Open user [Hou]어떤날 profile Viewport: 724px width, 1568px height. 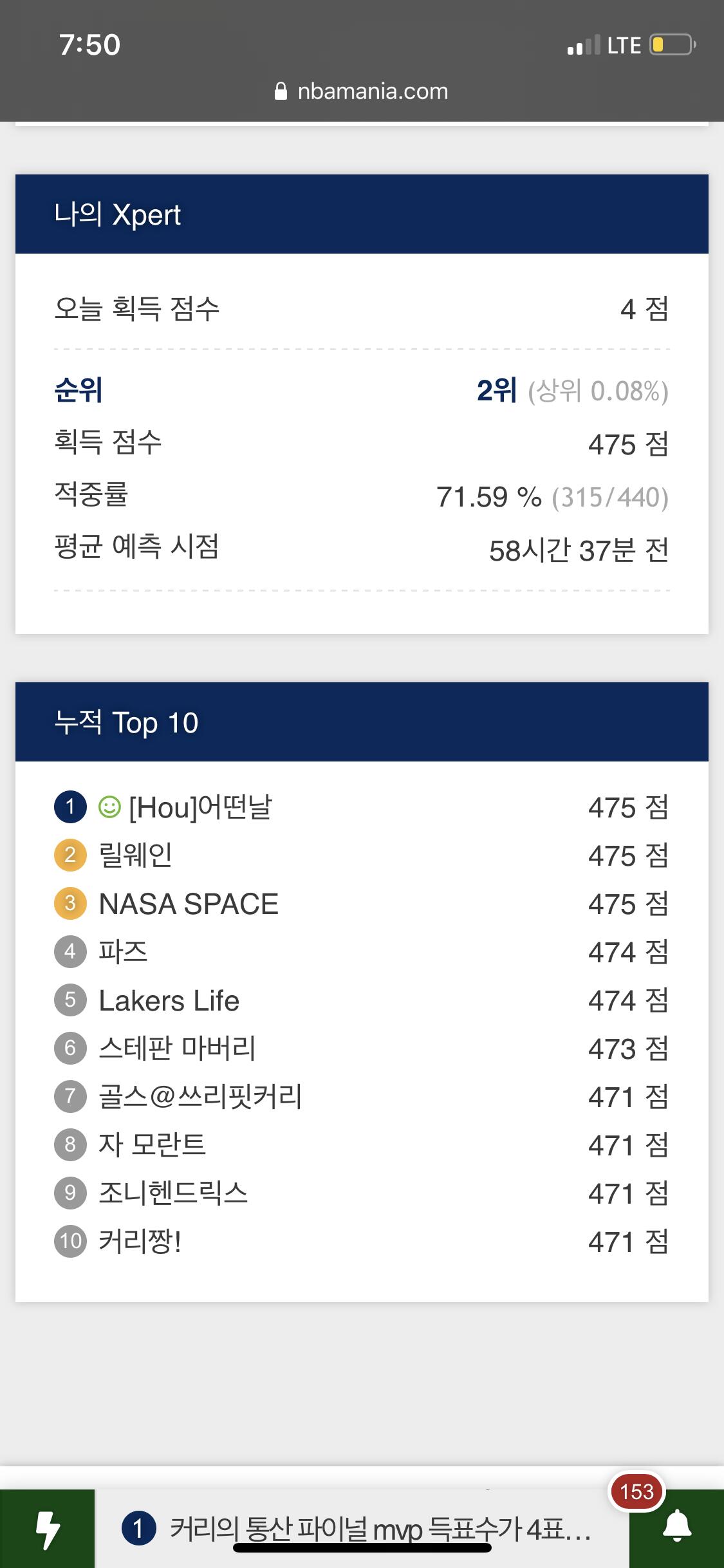pos(200,807)
